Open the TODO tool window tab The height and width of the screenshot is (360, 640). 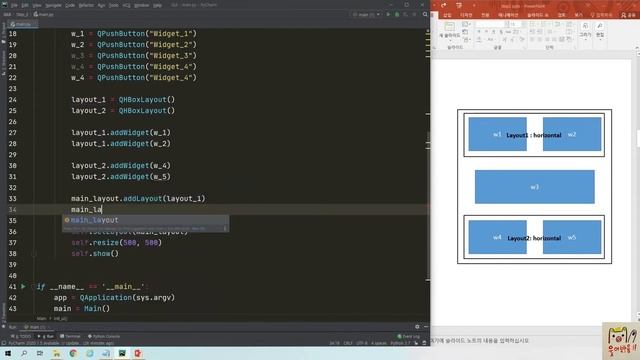[x=21, y=336]
